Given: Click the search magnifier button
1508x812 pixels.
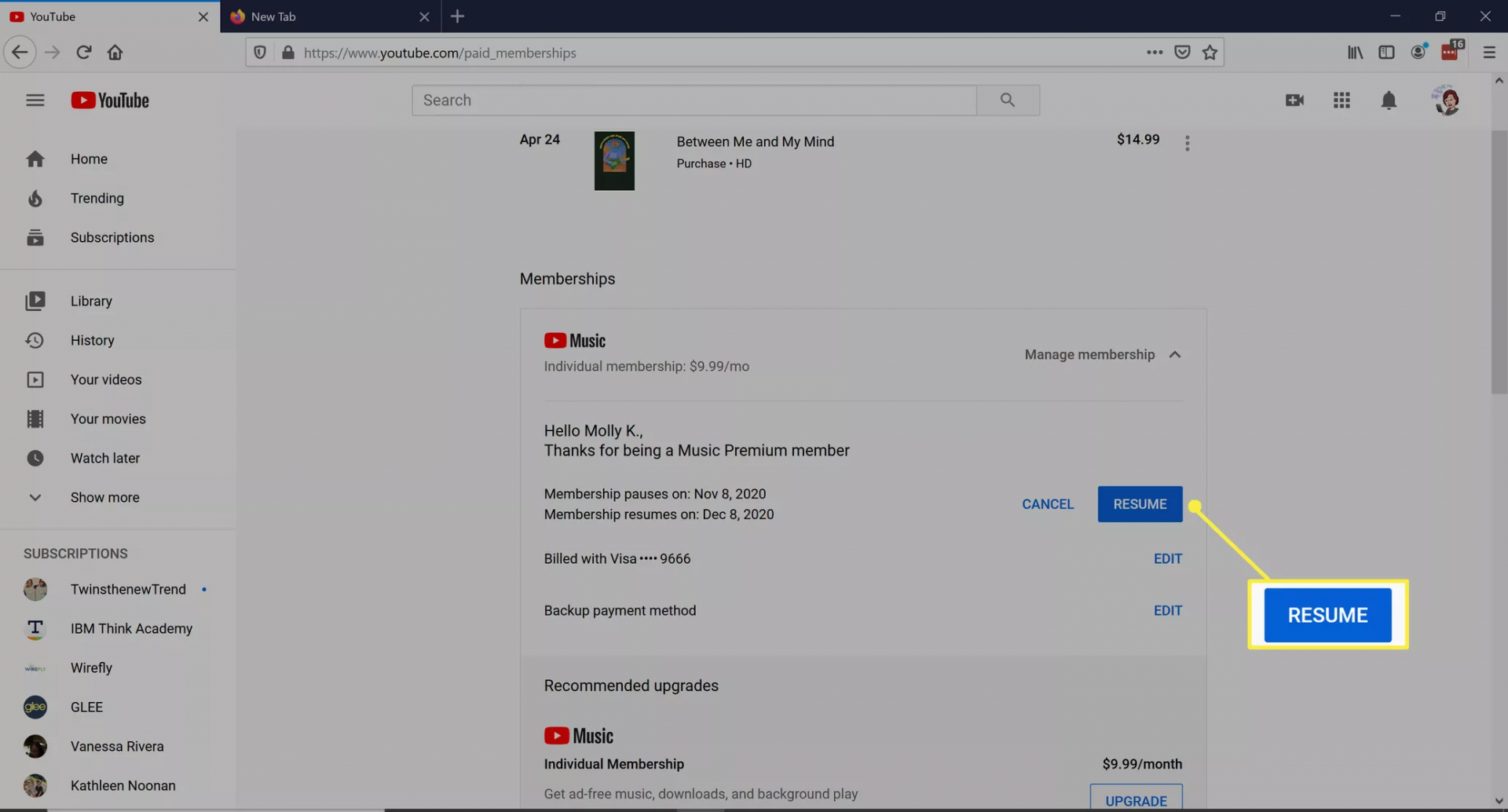Looking at the screenshot, I should click(x=1008, y=101).
